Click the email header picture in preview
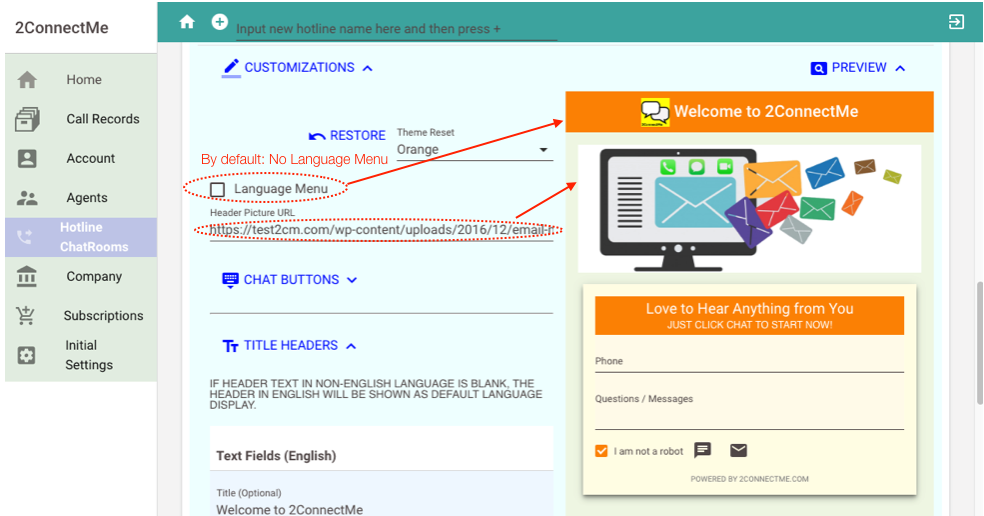984x516 pixels. (749, 209)
